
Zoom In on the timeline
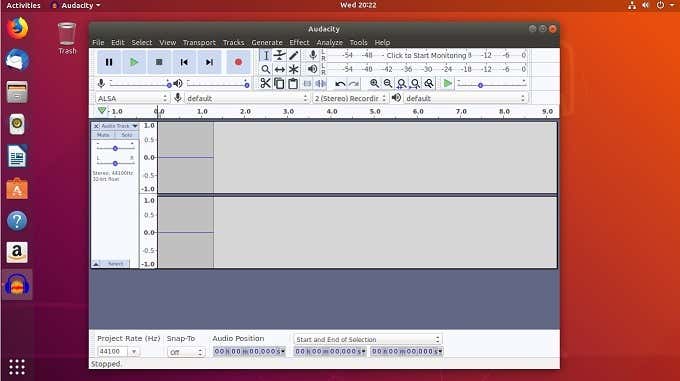[x=374, y=83]
